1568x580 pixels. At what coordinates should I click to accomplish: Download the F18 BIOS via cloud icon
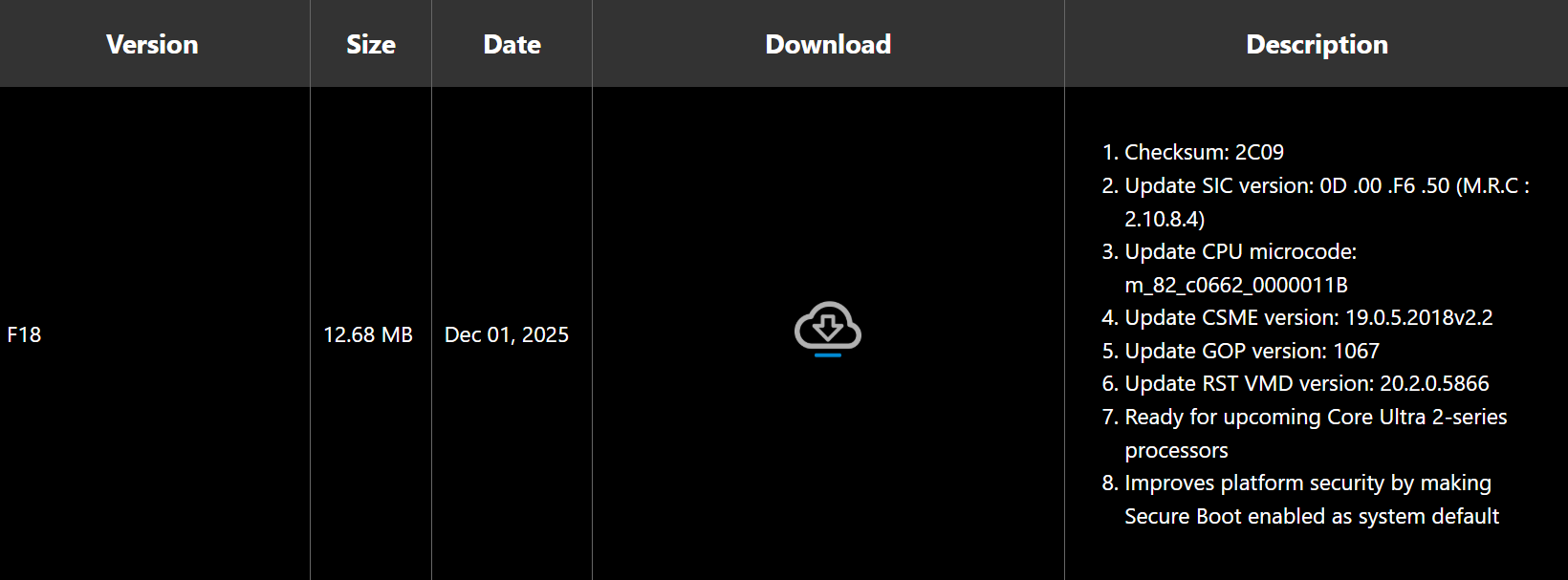coord(828,329)
